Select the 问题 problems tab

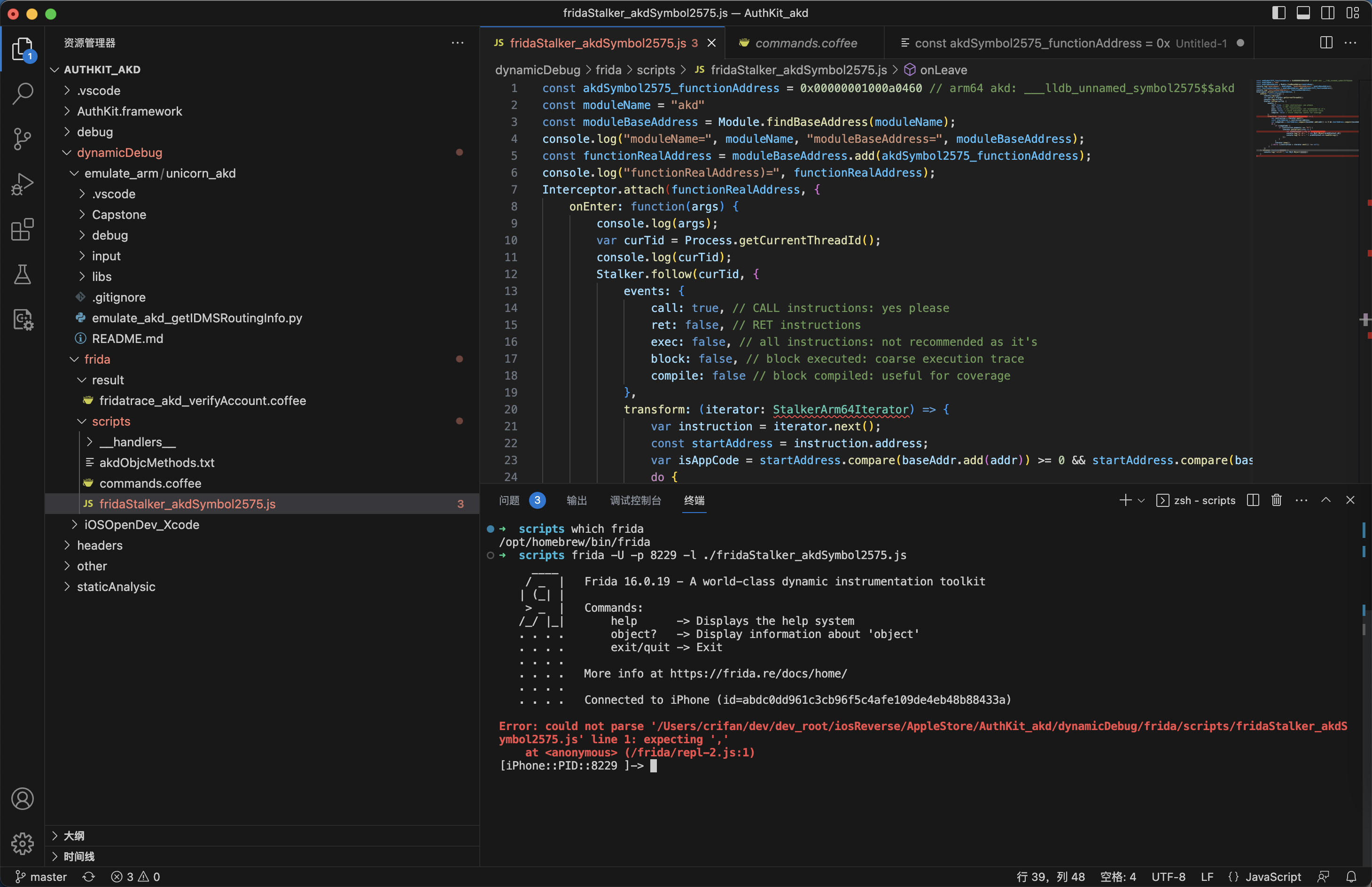point(511,501)
